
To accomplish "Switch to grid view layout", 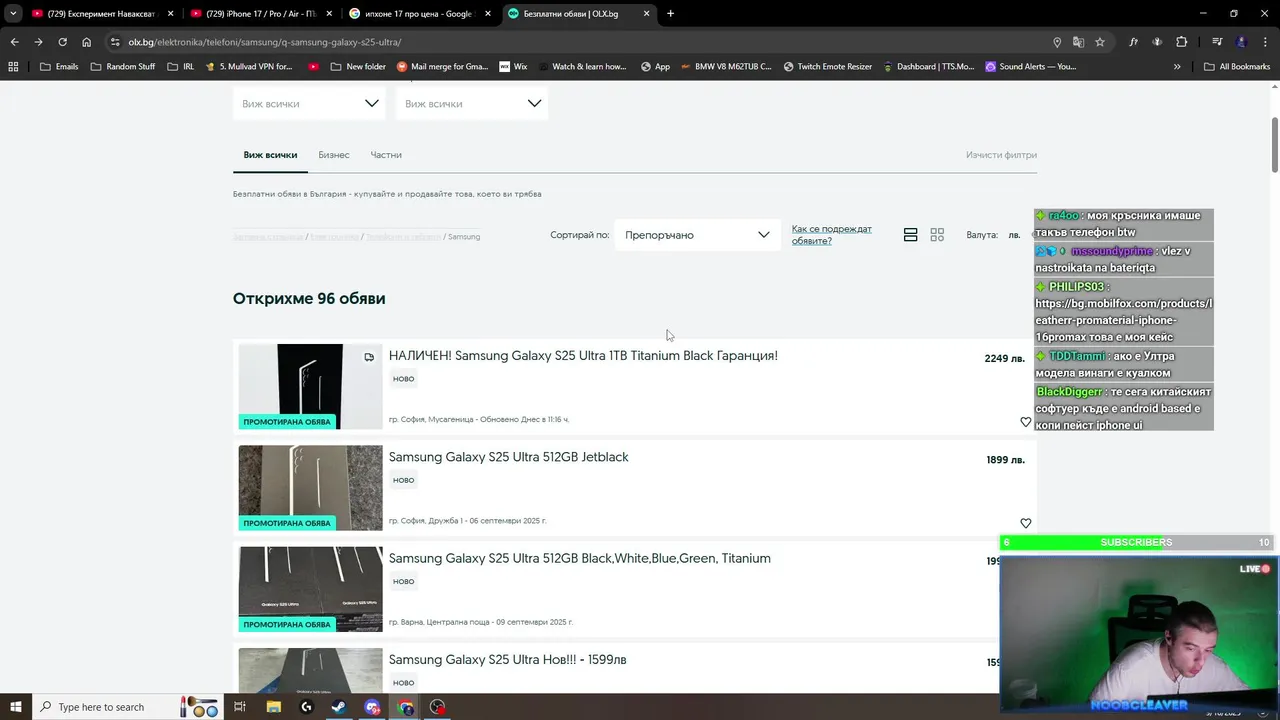I will click(937, 235).
